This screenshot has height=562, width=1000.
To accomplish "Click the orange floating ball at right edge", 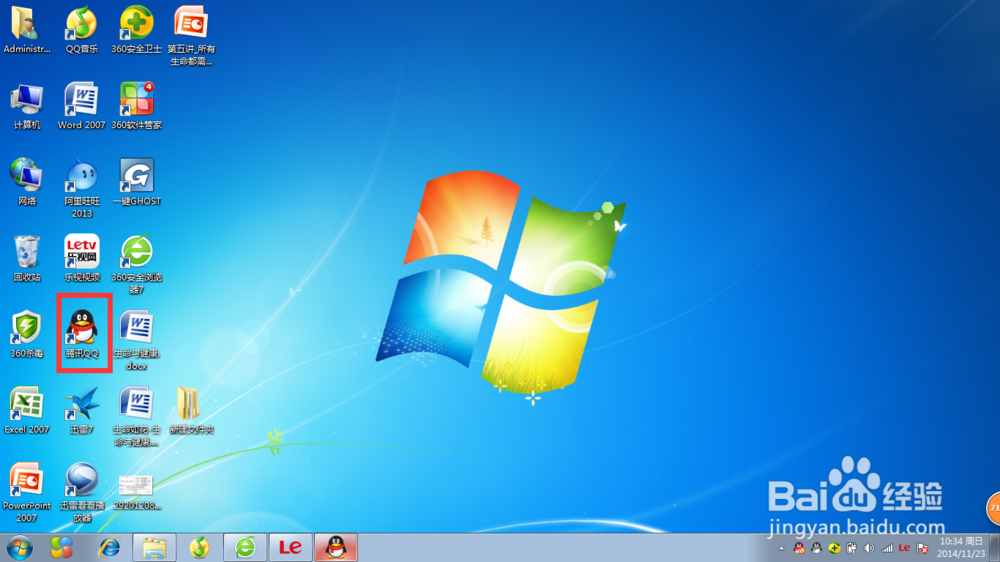I will (x=994, y=508).
